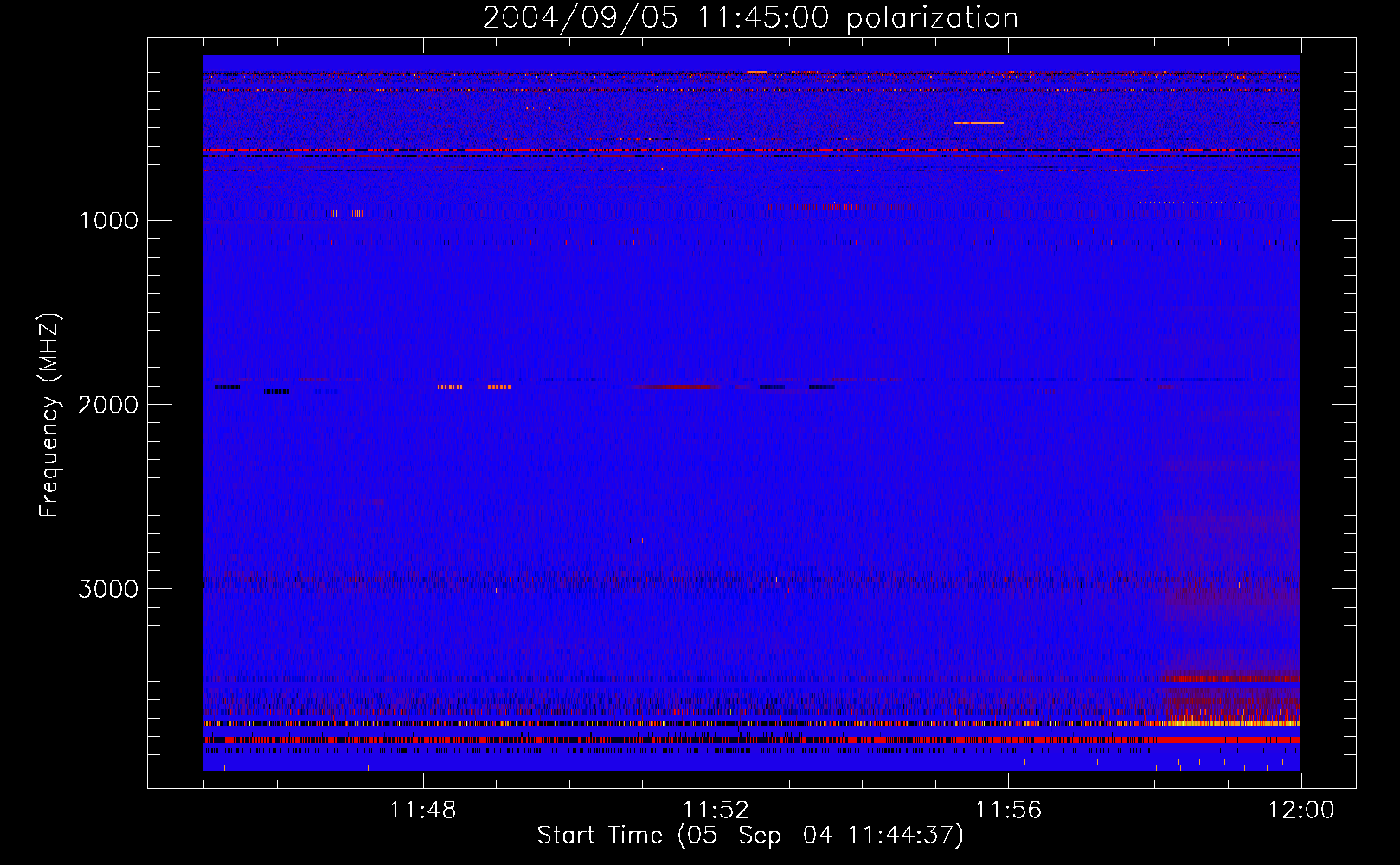Click the 2000 frequency tick label
This screenshot has height=865, width=1400.
[x=108, y=405]
